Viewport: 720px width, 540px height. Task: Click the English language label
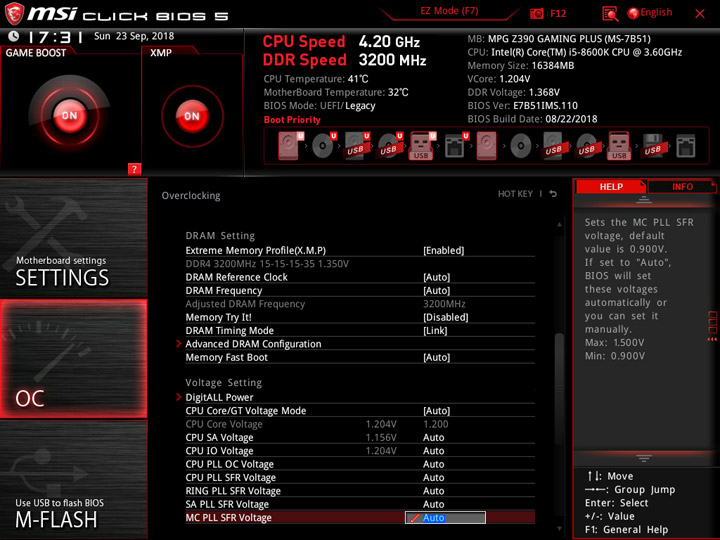click(656, 12)
